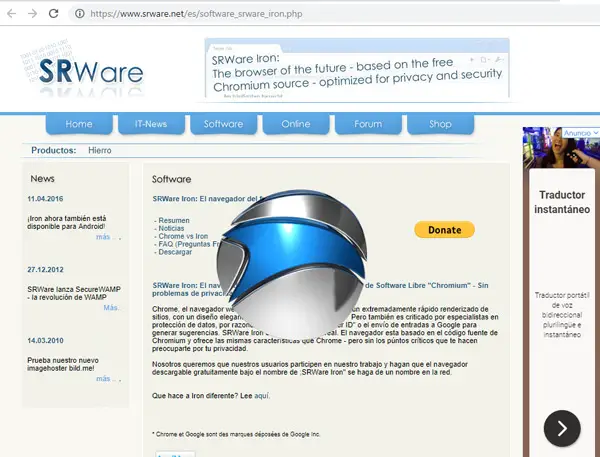600x457 pixels.
Task: Click 'más' under Android news item
Action: (x=103, y=237)
